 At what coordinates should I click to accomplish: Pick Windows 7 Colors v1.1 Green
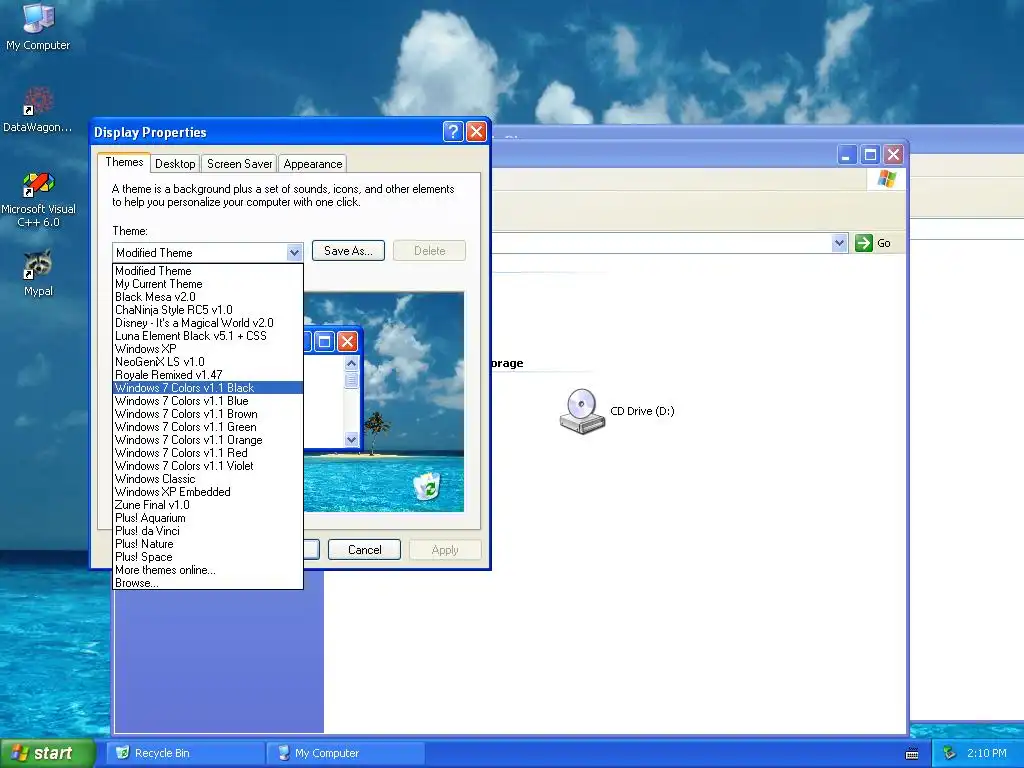(208, 427)
